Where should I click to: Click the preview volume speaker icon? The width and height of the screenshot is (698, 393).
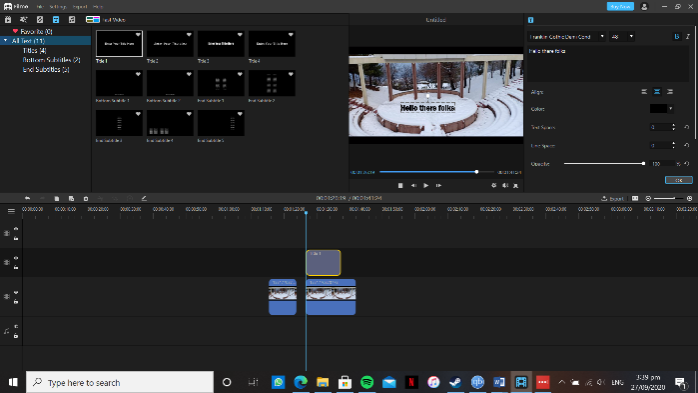(505, 186)
